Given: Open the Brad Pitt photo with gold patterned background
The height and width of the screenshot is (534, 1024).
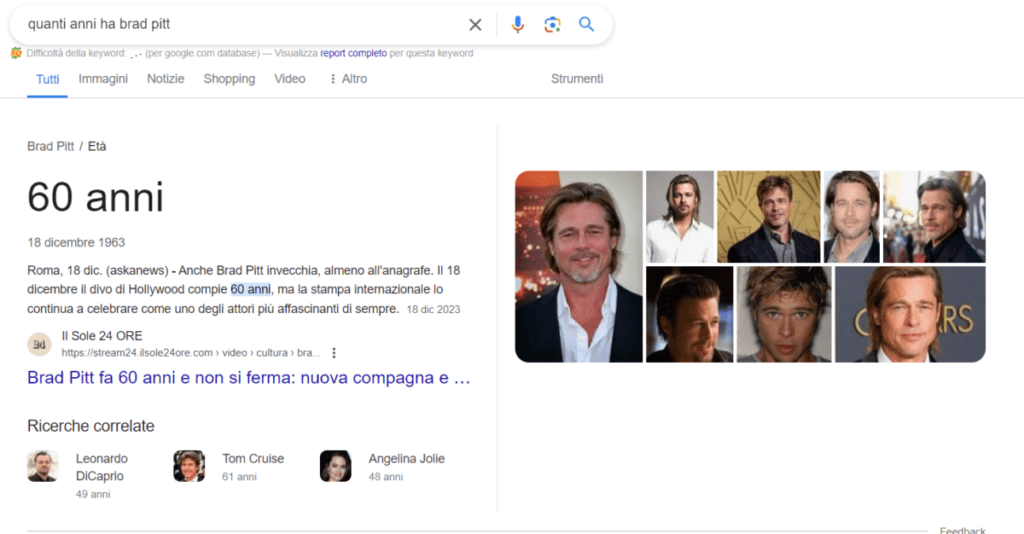Looking at the screenshot, I should (769, 217).
